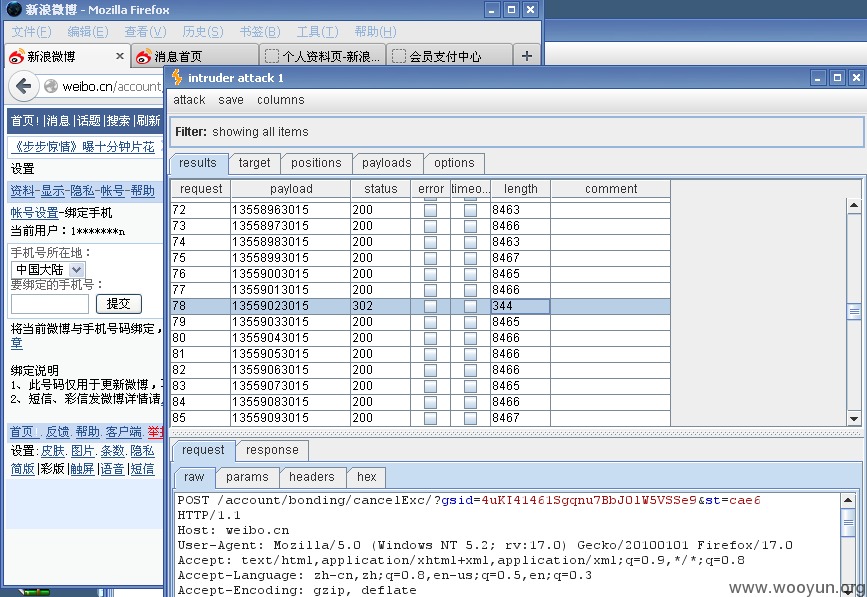Click the Firefox window title icon
Viewport: 867px width, 597px height.
pyautogui.click(x=14, y=9)
